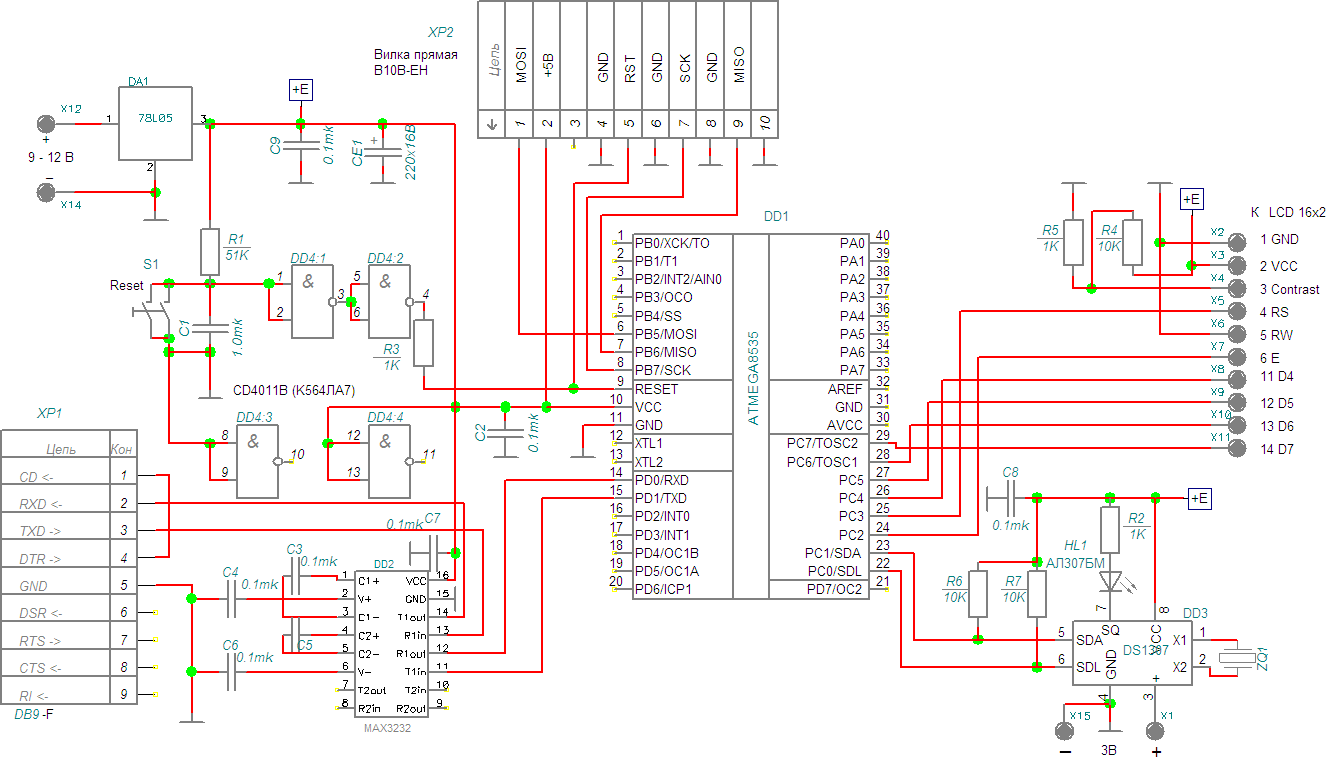Click the DD4:1 NAND gate symbol
Image resolution: width=1333 pixels, height=765 pixels.
pos(312,303)
